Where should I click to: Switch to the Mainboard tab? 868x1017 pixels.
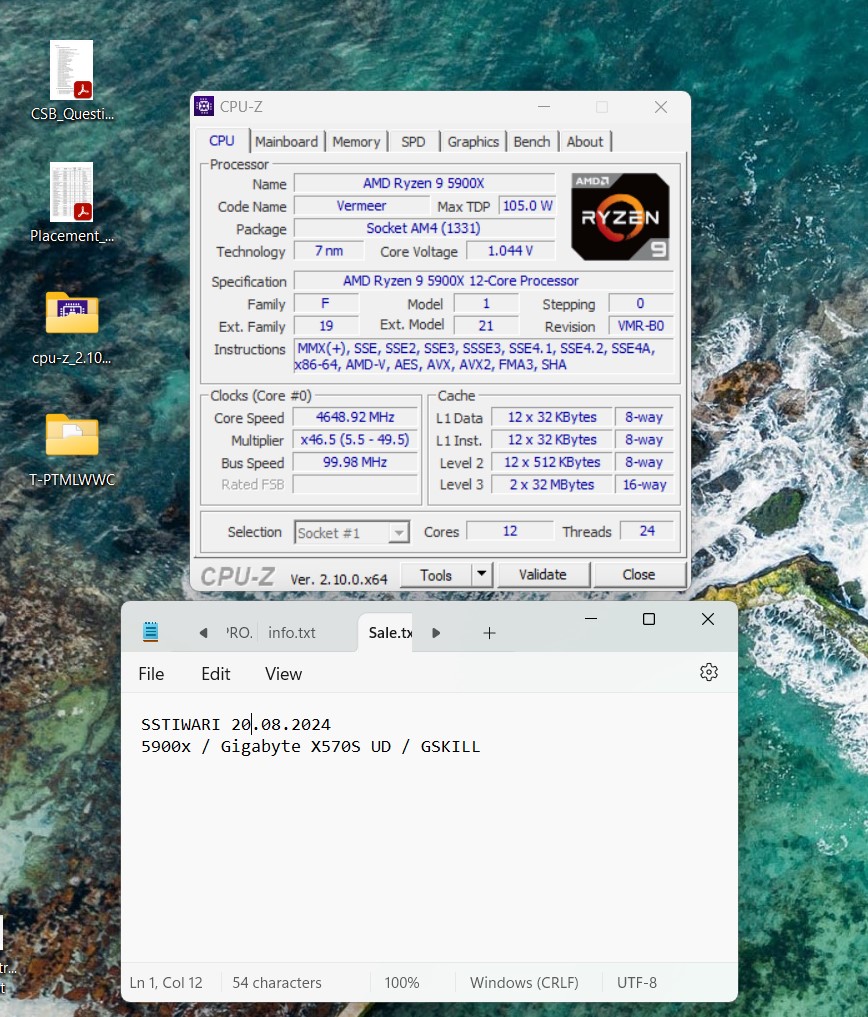point(286,142)
